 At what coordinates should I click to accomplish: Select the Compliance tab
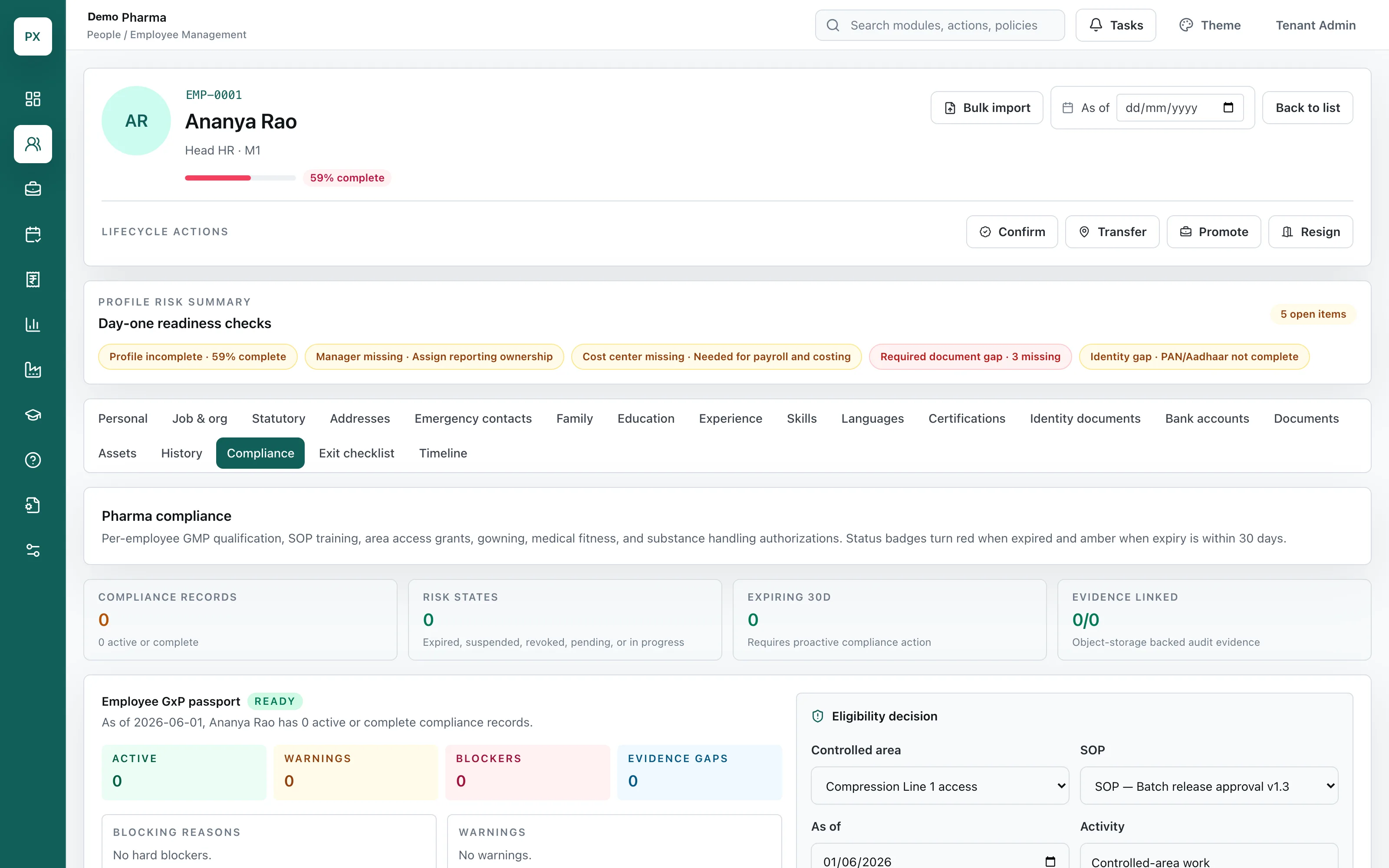[x=260, y=453]
